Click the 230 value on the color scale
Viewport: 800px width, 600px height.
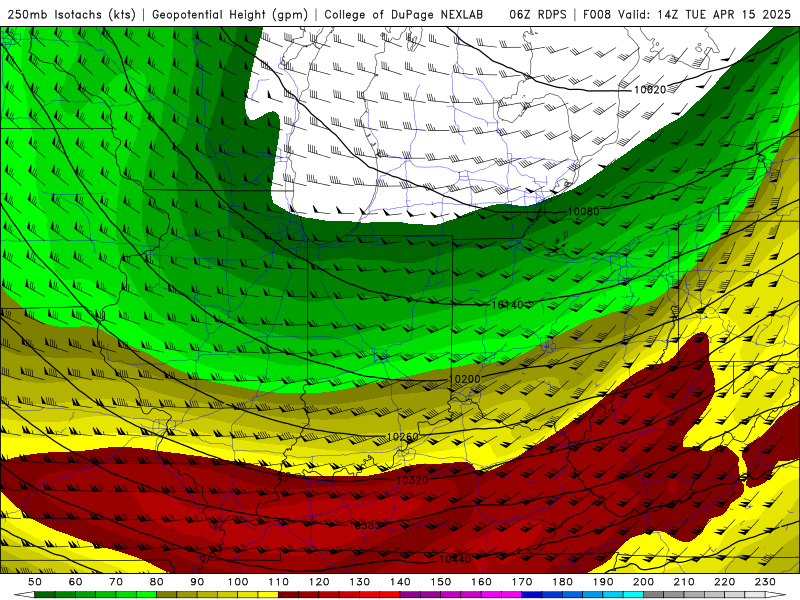(766, 582)
